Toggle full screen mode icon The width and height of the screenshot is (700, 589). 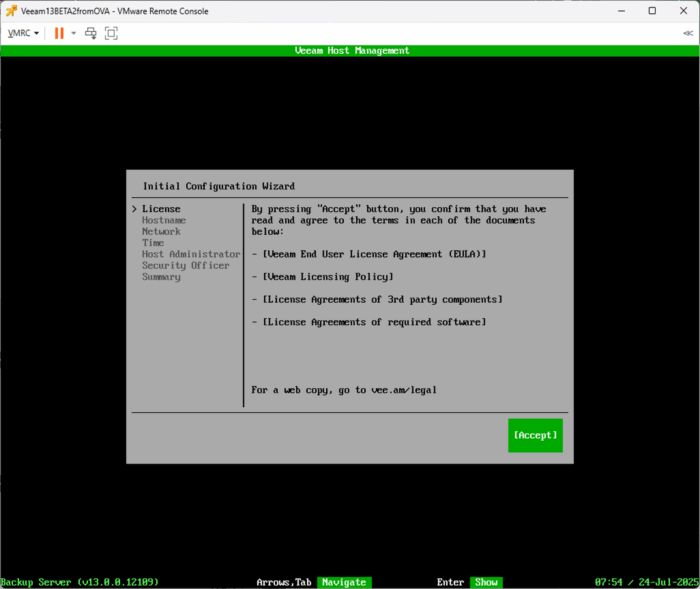pyautogui.click(x=111, y=33)
